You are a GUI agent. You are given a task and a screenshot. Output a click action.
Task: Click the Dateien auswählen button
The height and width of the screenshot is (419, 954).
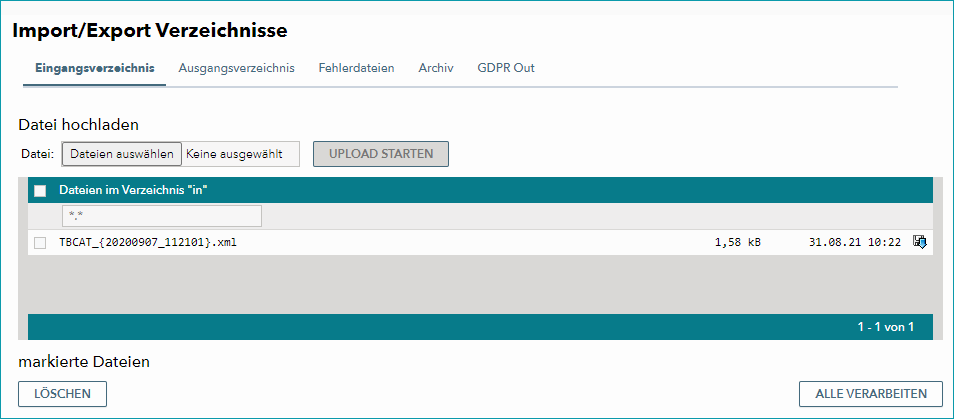pyautogui.click(x=122, y=154)
